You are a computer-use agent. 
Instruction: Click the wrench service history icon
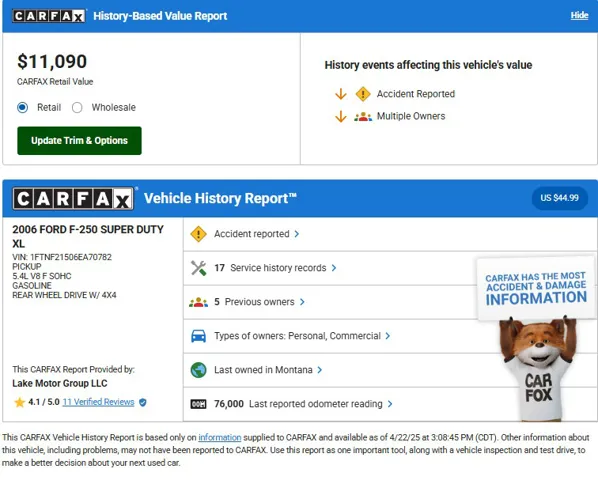click(198, 268)
